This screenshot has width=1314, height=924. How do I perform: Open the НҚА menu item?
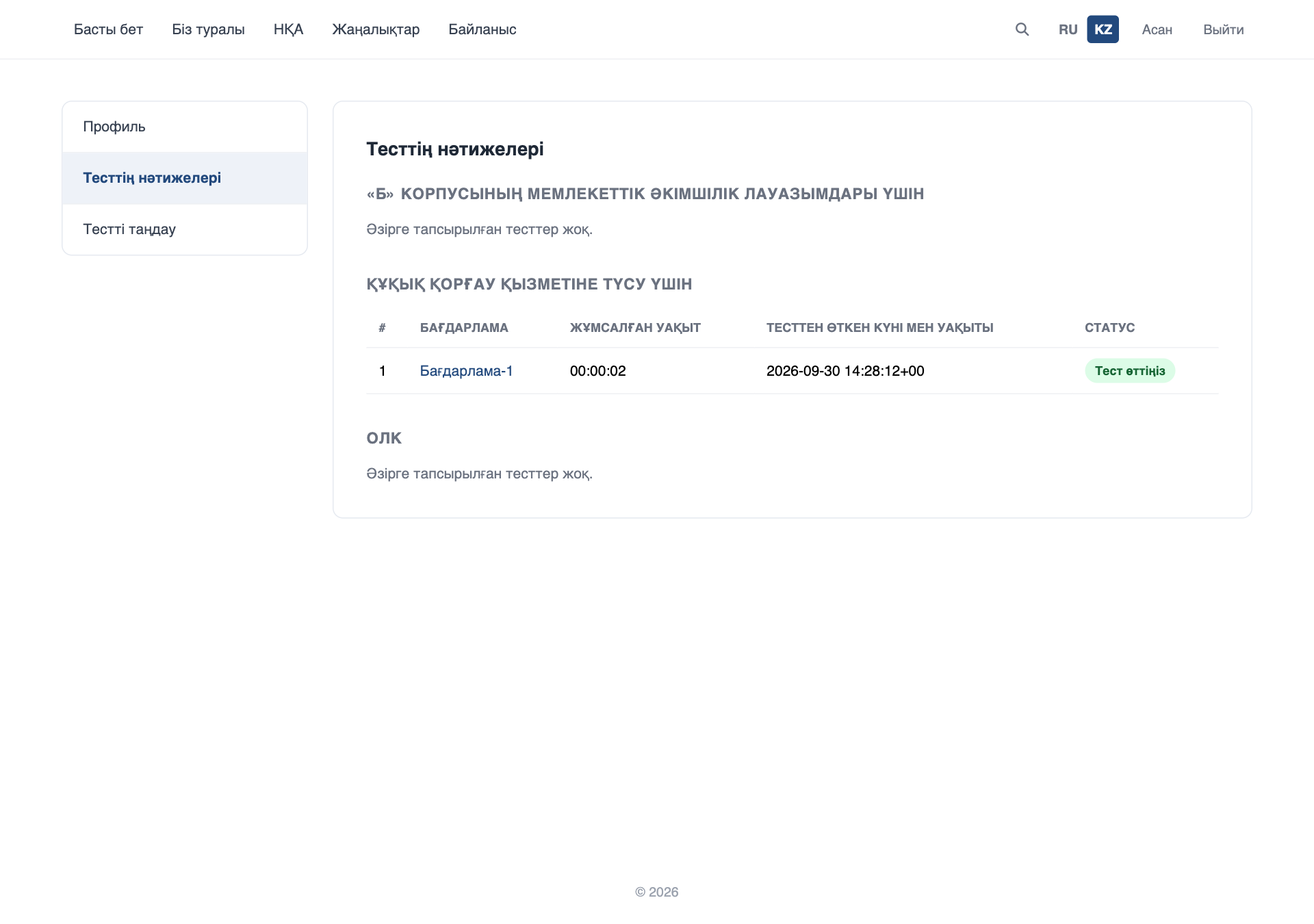pyautogui.click(x=288, y=29)
